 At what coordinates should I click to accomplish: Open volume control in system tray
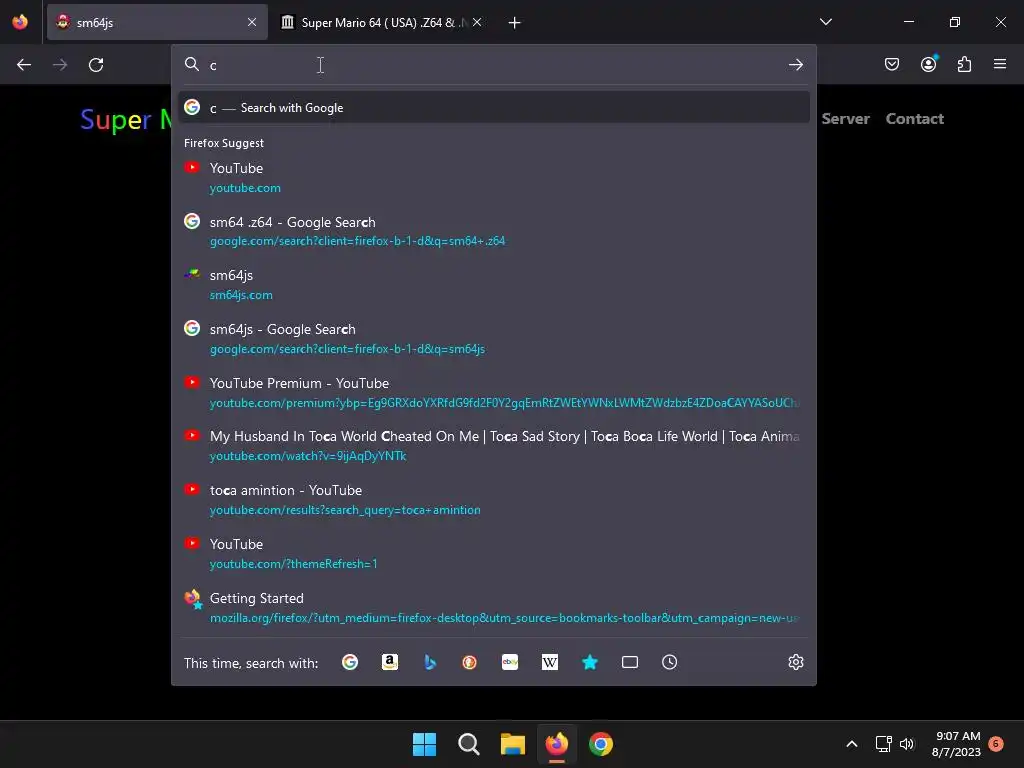pos(907,744)
